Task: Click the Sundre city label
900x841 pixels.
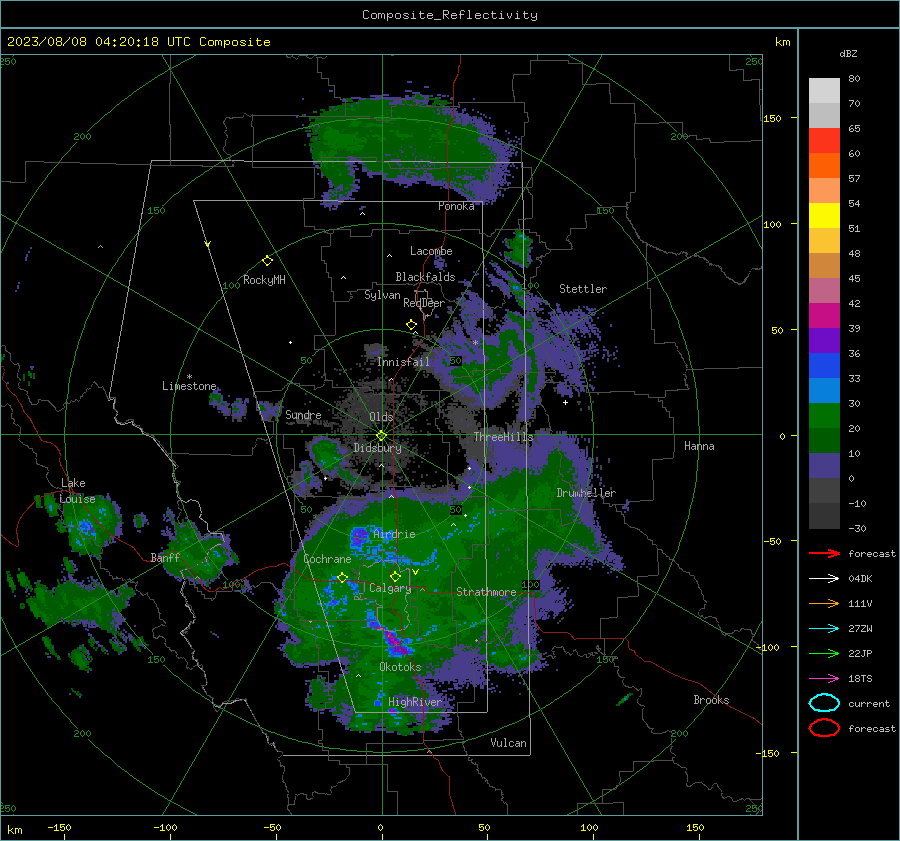Action: point(303,415)
